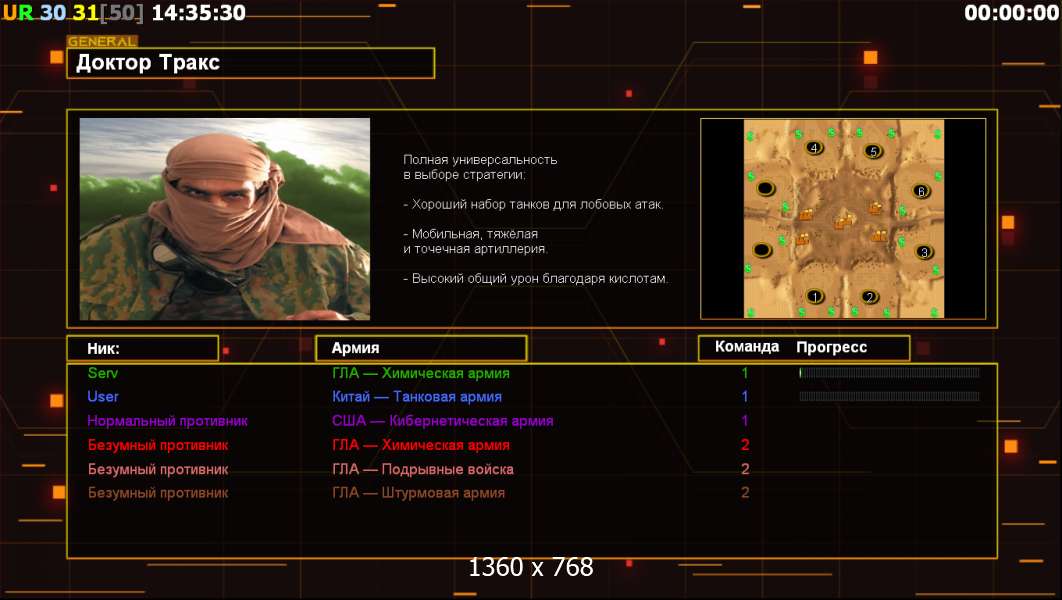This screenshot has height=600, width=1062.
Task: Select Безумный противник with Подрывные войска army
Action: [158, 469]
